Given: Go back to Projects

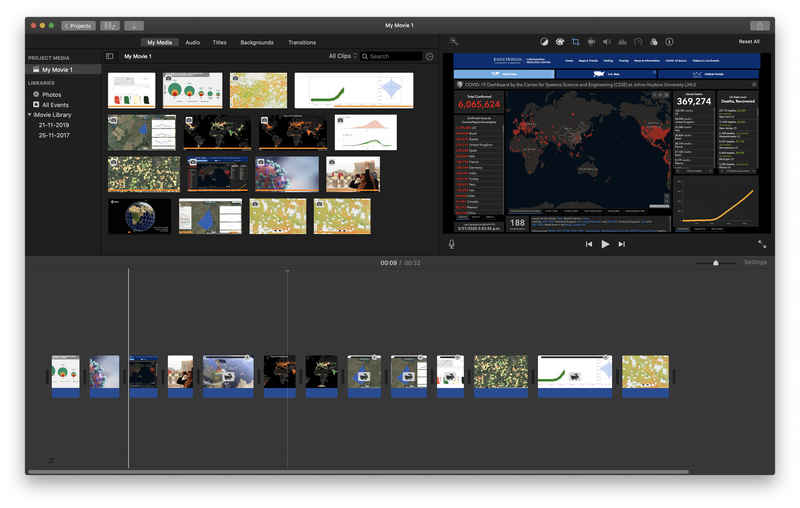Looking at the screenshot, I should [x=79, y=25].
